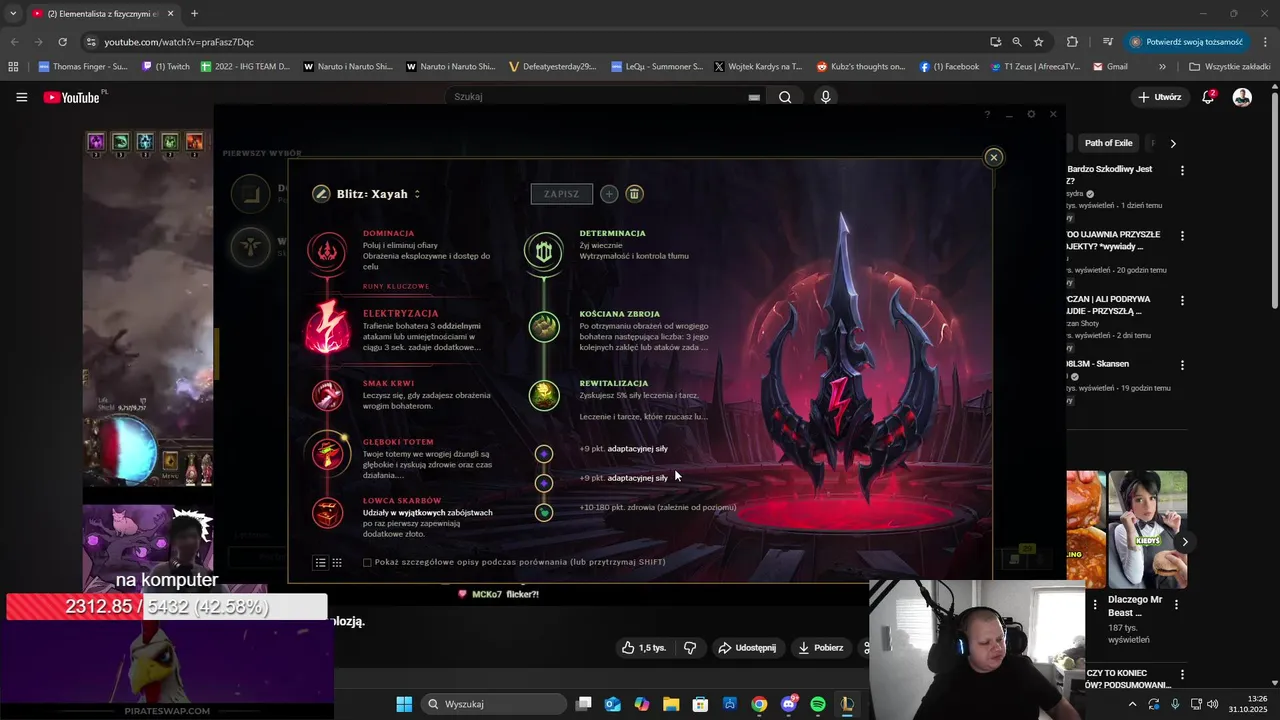The height and width of the screenshot is (720, 1280).
Task: Open Chrome three-dot menu
Action: pyautogui.click(x=1265, y=42)
